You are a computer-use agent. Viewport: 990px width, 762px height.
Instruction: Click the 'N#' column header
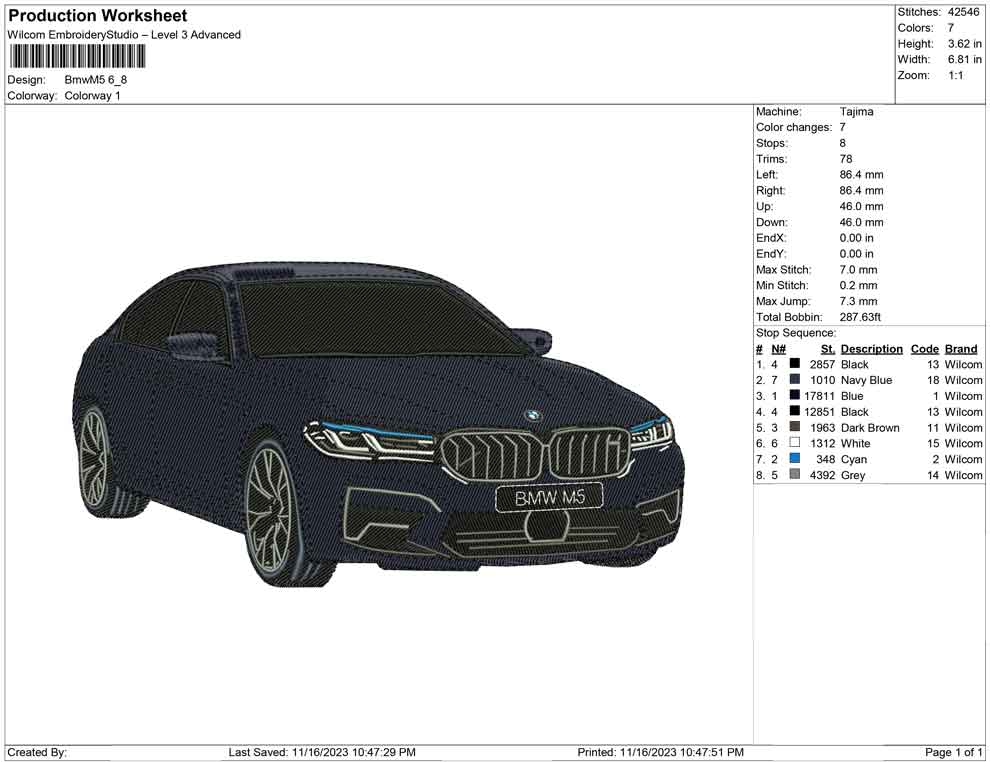(x=778, y=349)
